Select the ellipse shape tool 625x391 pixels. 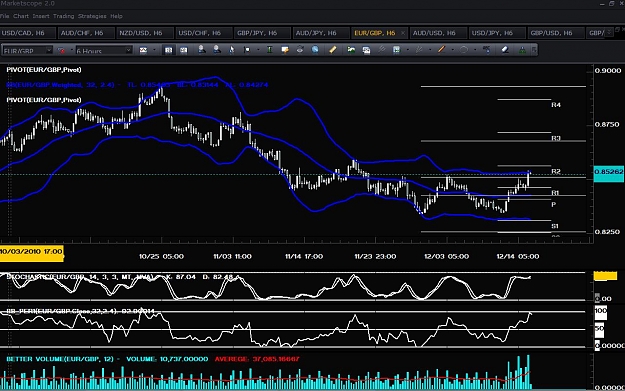click(464, 50)
